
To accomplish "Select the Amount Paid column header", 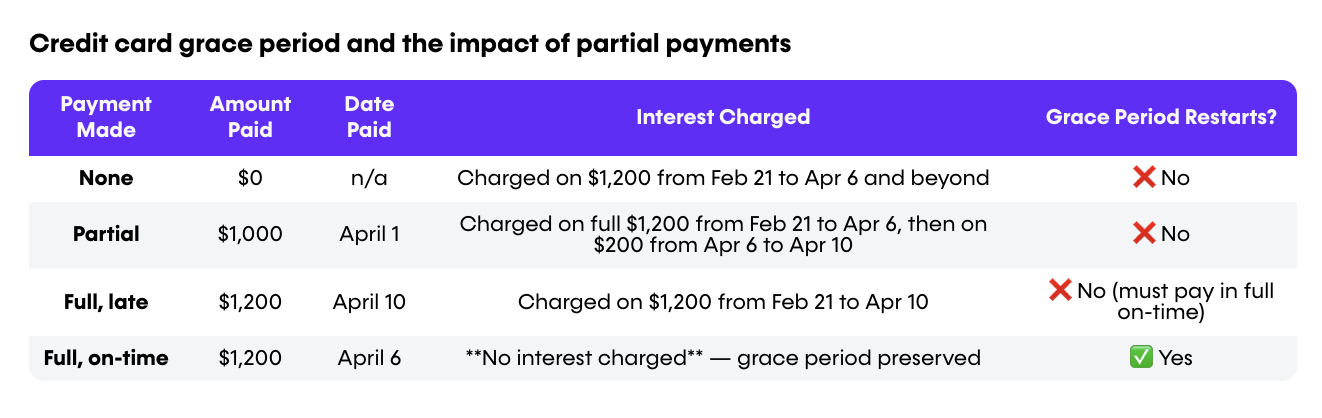I will pos(250,117).
